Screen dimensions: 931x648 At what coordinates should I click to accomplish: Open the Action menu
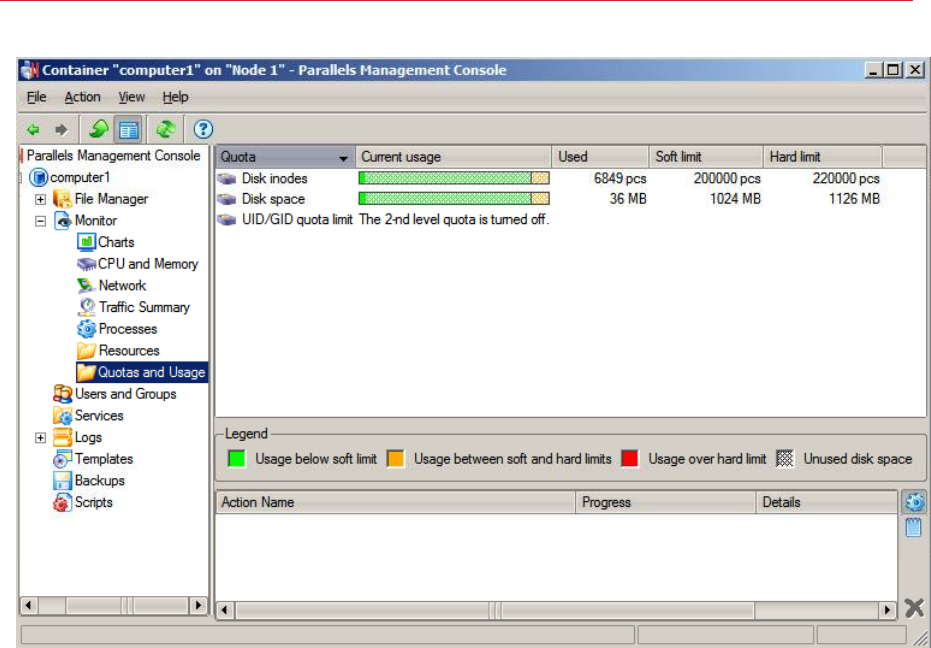click(83, 97)
